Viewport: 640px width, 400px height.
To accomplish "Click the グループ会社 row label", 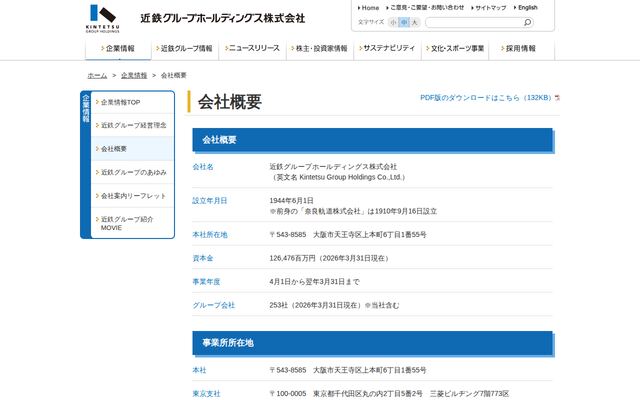I will [213, 305].
